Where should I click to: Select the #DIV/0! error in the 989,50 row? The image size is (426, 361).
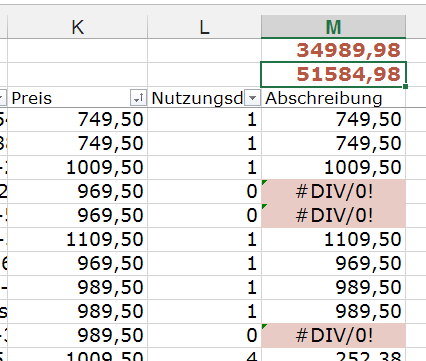click(333, 335)
